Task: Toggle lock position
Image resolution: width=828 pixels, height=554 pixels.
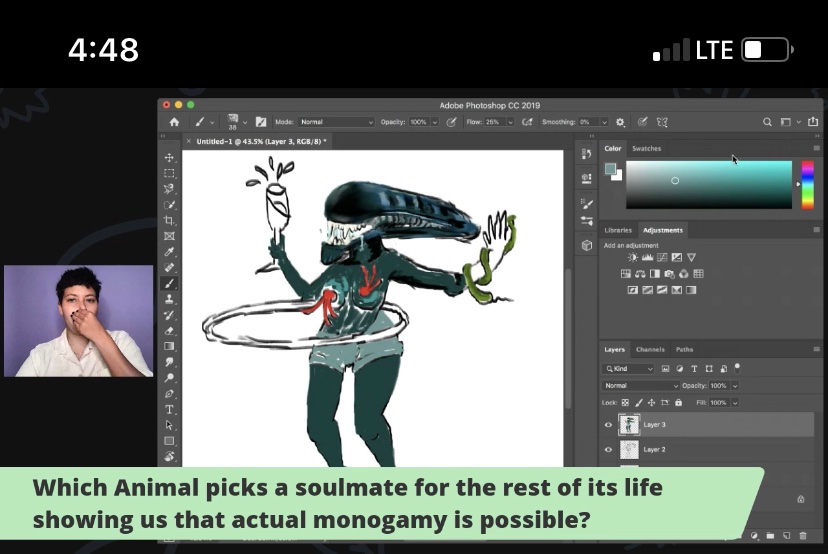Action: (x=652, y=402)
